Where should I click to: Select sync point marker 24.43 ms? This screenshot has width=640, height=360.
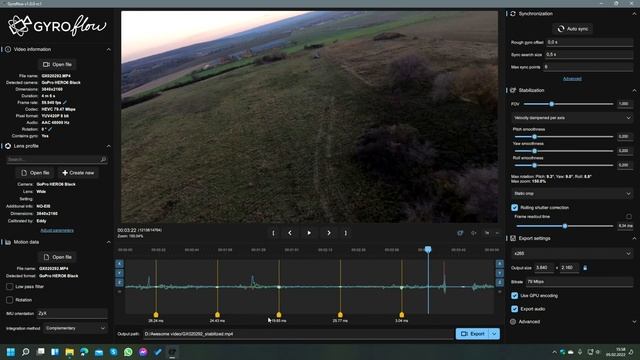(x=217, y=315)
